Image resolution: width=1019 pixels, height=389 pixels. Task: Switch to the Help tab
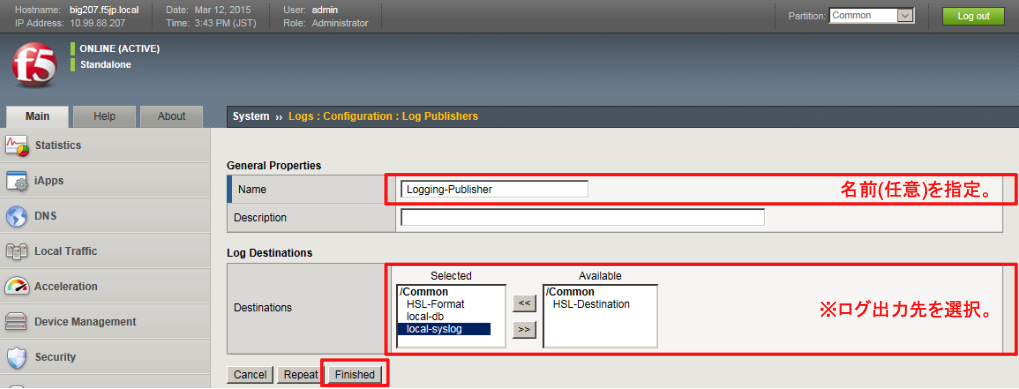[x=104, y=116]
